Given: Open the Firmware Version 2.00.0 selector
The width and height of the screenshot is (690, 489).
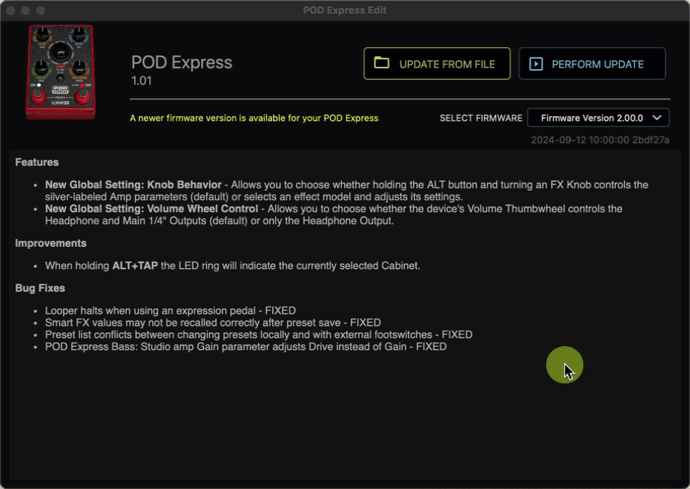Looking at the screenshot, I should pos(598,118).
